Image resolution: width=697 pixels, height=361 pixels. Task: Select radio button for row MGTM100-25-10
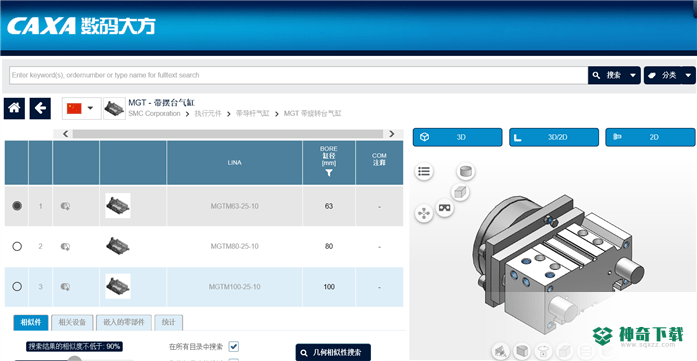(17, 287)
